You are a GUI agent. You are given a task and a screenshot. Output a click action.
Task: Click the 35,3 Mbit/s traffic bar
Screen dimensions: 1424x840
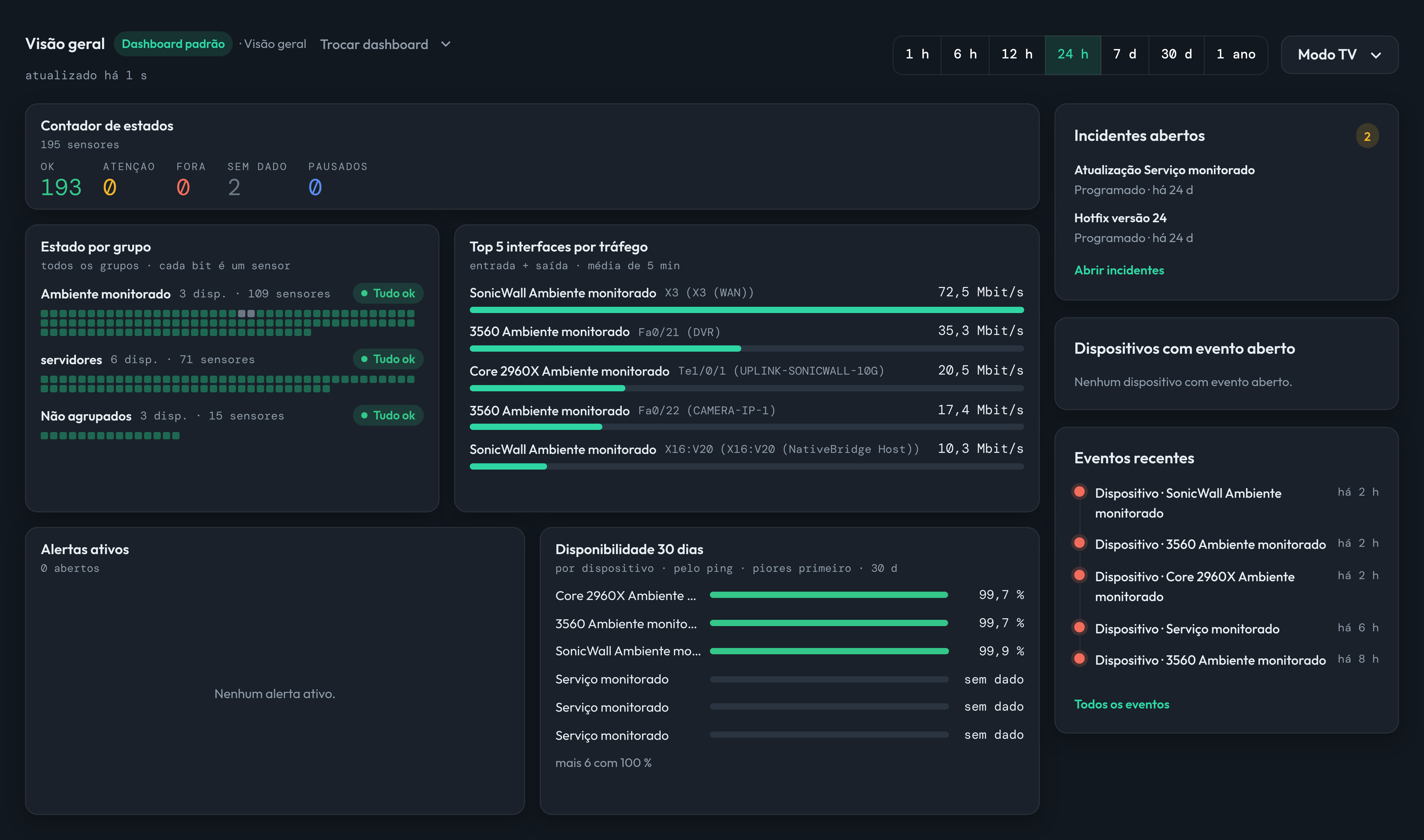click(x=746, y=349)
